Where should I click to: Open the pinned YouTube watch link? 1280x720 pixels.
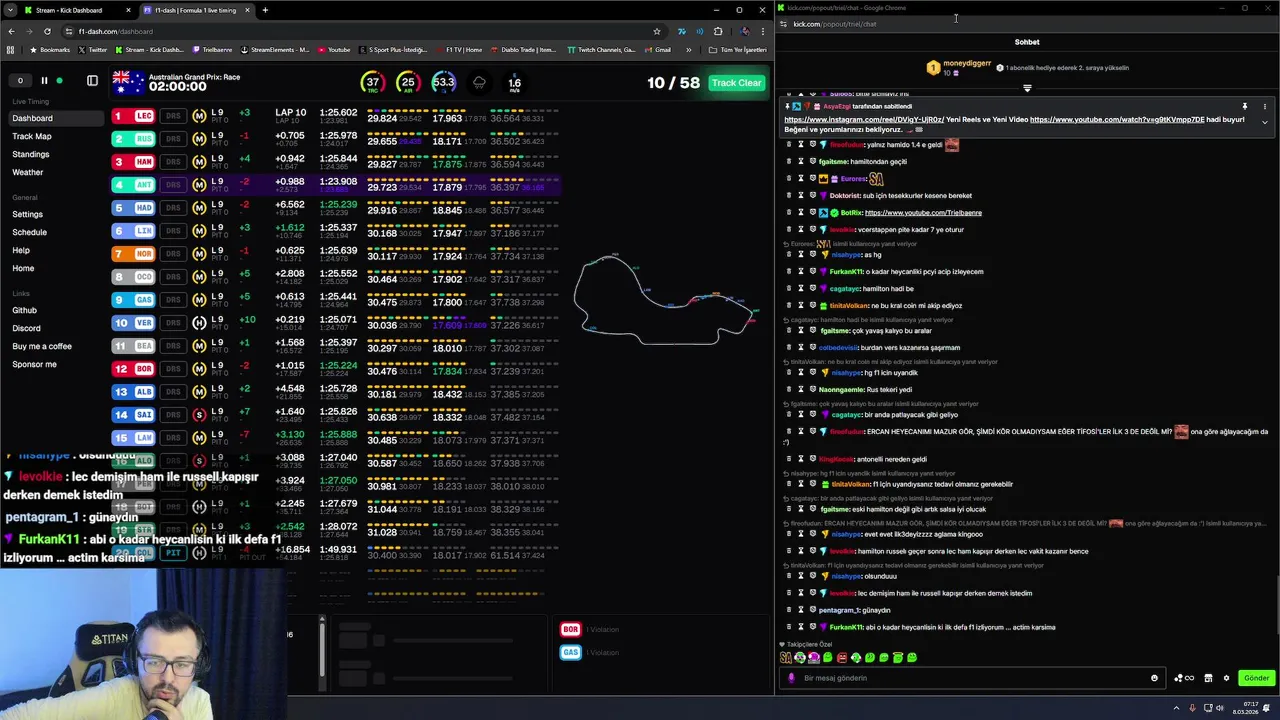click(1117, 120)
